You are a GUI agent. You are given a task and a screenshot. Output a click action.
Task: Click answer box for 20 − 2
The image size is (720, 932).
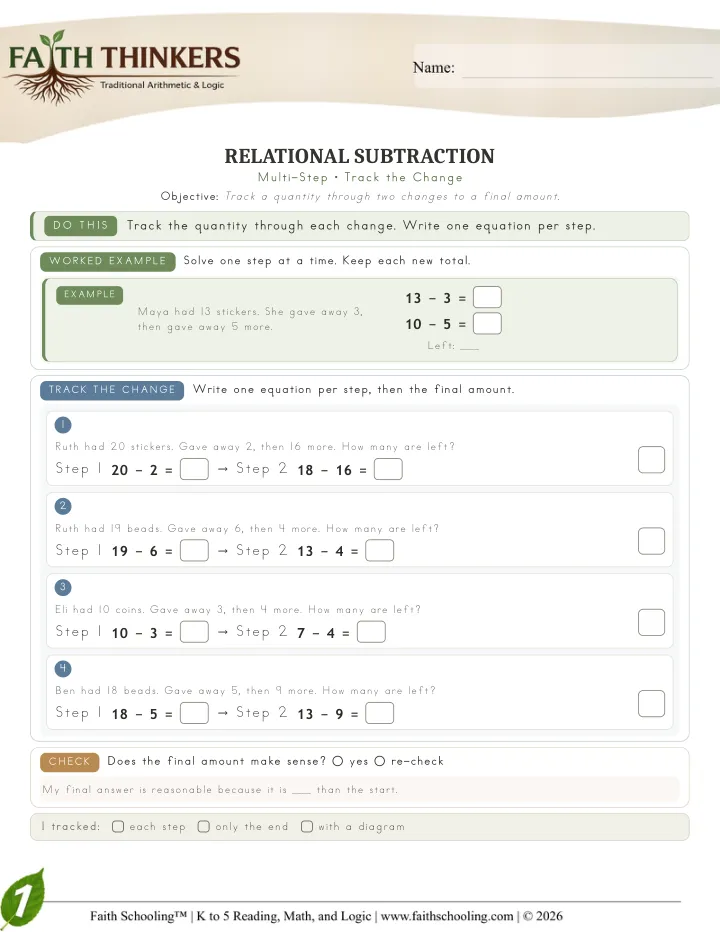tap(194, 469)
